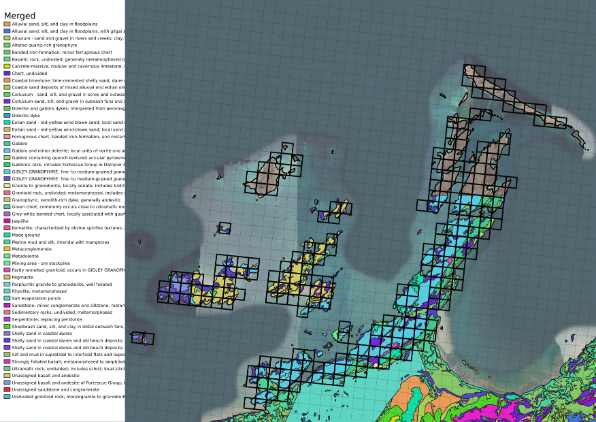596x422 pixels.
Task: Click the Unassigned sandstone and conglomerate red swatch
Action: tap(7, 390)
